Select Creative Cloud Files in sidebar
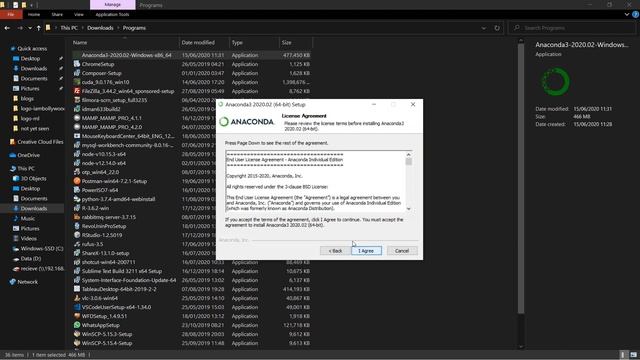640x360 pixels. (40, 142)
